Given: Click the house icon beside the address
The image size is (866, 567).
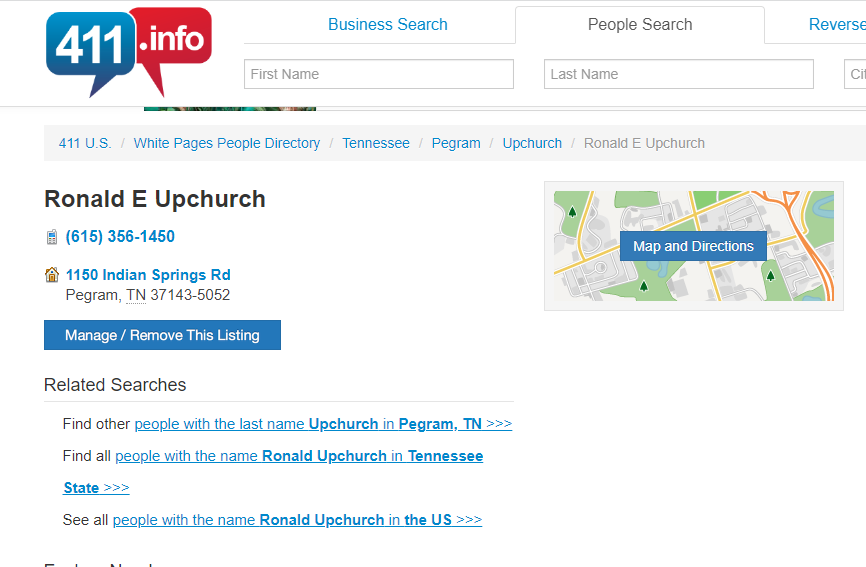Looking at the screenshot, I should point(52,275).
